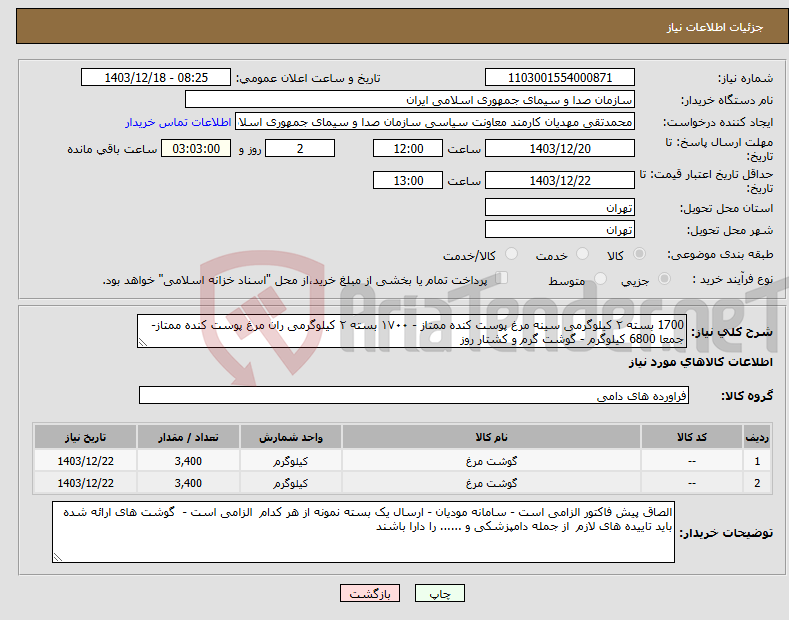Image resolution: width=789 pixels, height=620 pixels.
Task: Click the واحد شمارش column header
Action: tap(291, 437)
